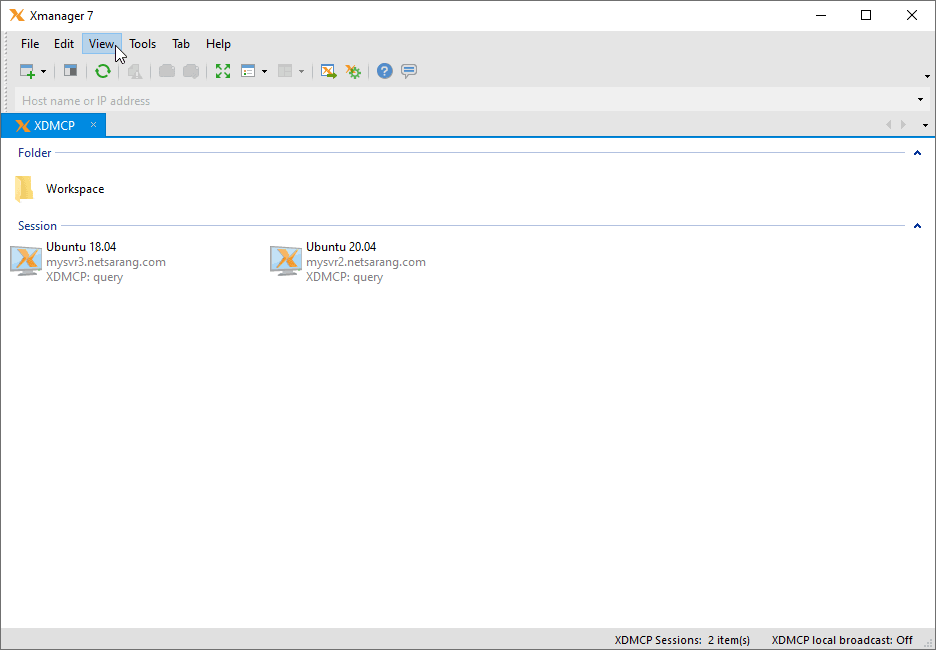The height and width of the screenshot is (650, 936).
Task: Open the New session dropdown arrow
Action: tap(44, 72)
